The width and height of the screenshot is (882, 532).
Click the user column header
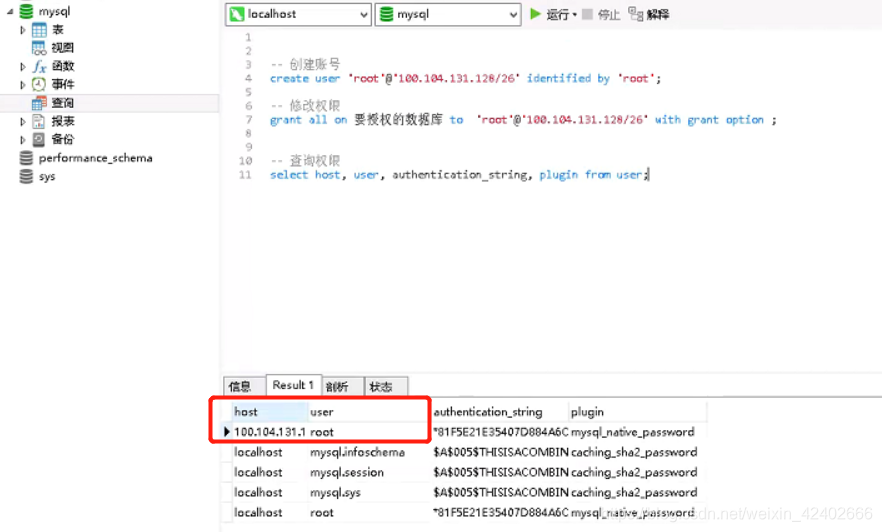click(x=370, y=412)
